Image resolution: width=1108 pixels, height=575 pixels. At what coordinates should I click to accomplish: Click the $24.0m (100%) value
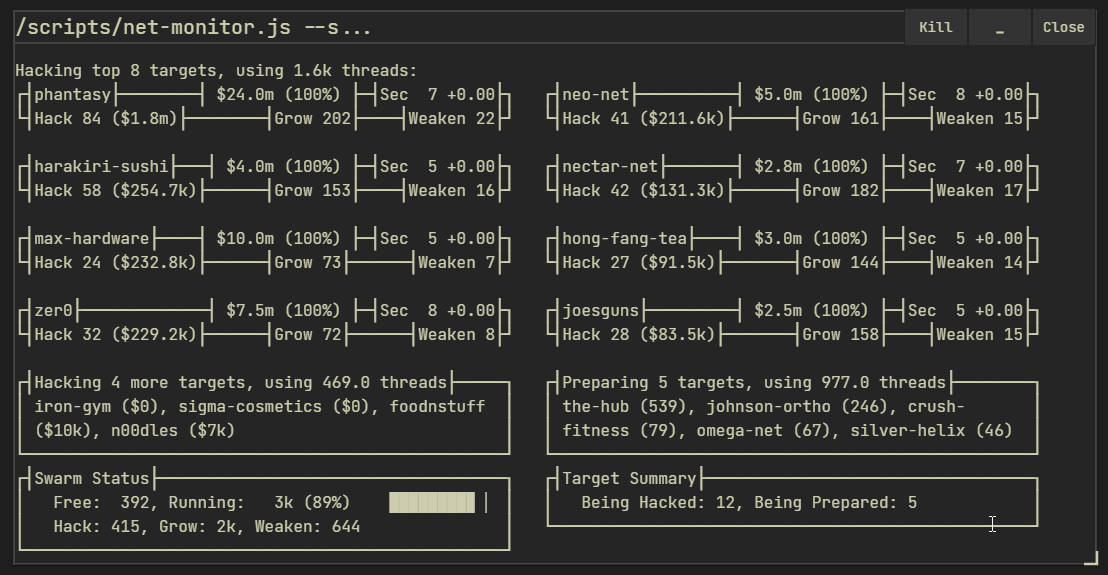click(x=278, y=95)
